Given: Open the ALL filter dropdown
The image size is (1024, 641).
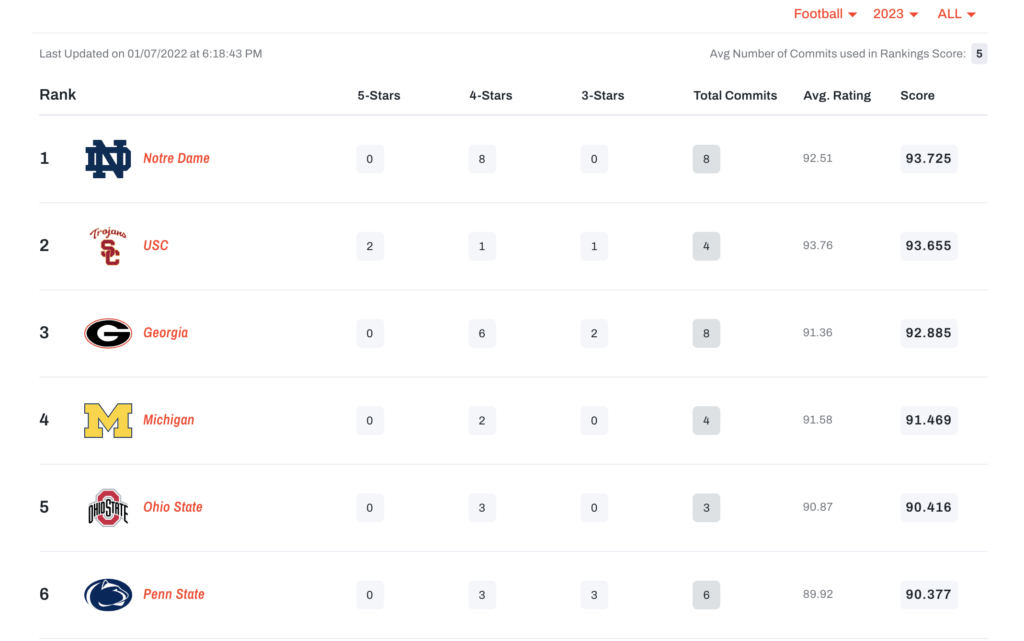Looking at the screenshot, I should (x=956, y=14).
